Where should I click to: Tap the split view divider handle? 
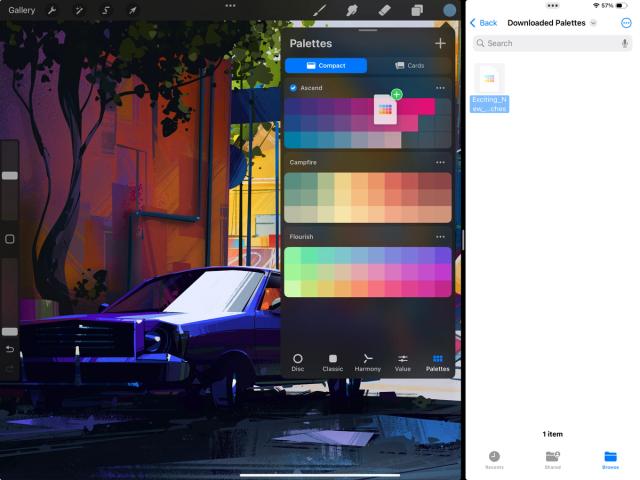tap(463, 240)
